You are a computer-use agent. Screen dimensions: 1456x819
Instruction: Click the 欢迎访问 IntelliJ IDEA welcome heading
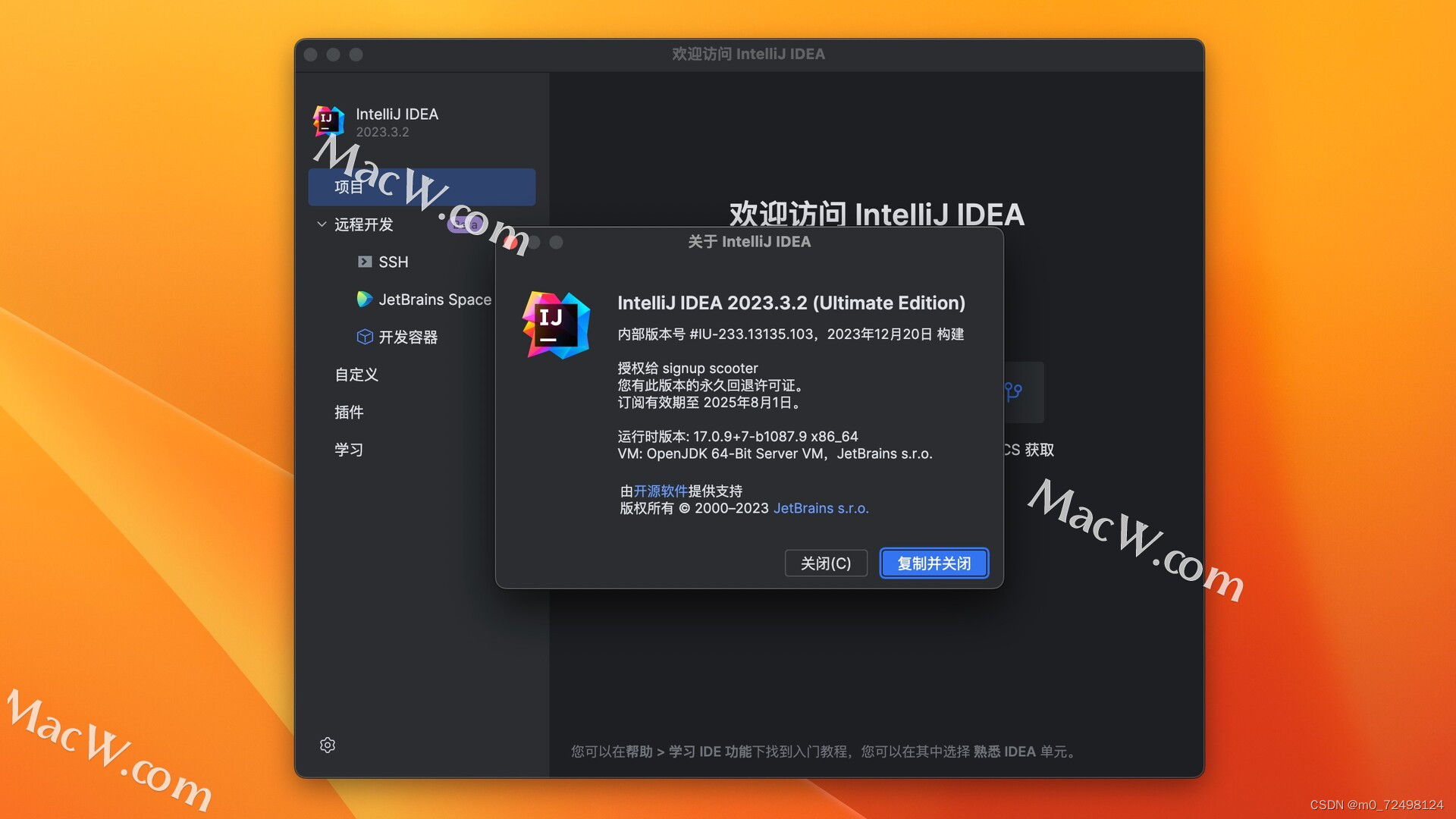877,215
